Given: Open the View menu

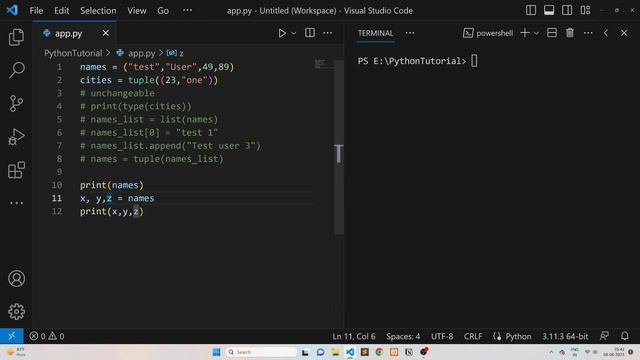Looking at the screenshot, I should pos(137,11).
